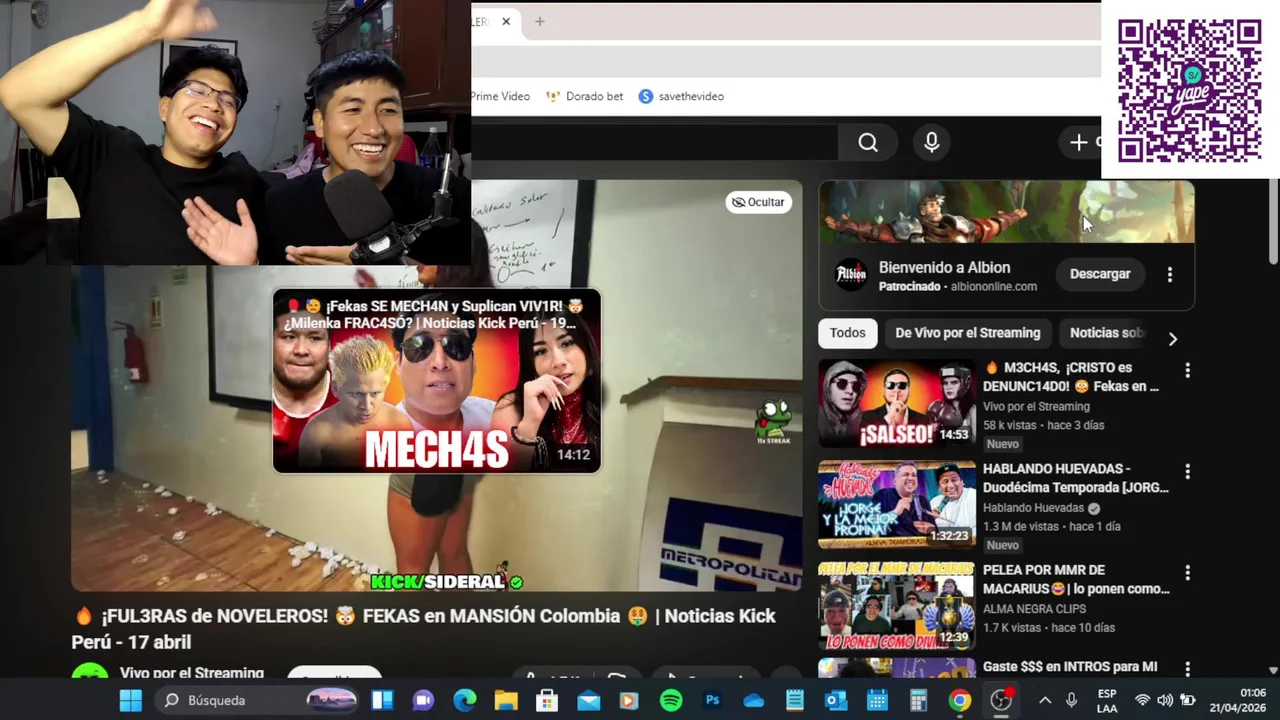This screenshot has height=720, width=1280.
Task: Close the current browser tab
Action: (x=506, y=21)
